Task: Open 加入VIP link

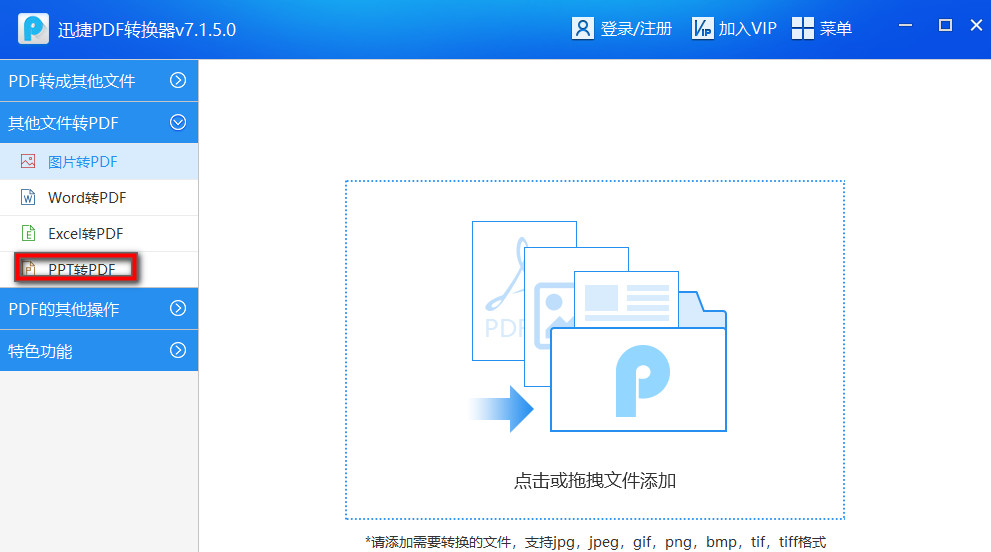Action: tap(747, 28)
